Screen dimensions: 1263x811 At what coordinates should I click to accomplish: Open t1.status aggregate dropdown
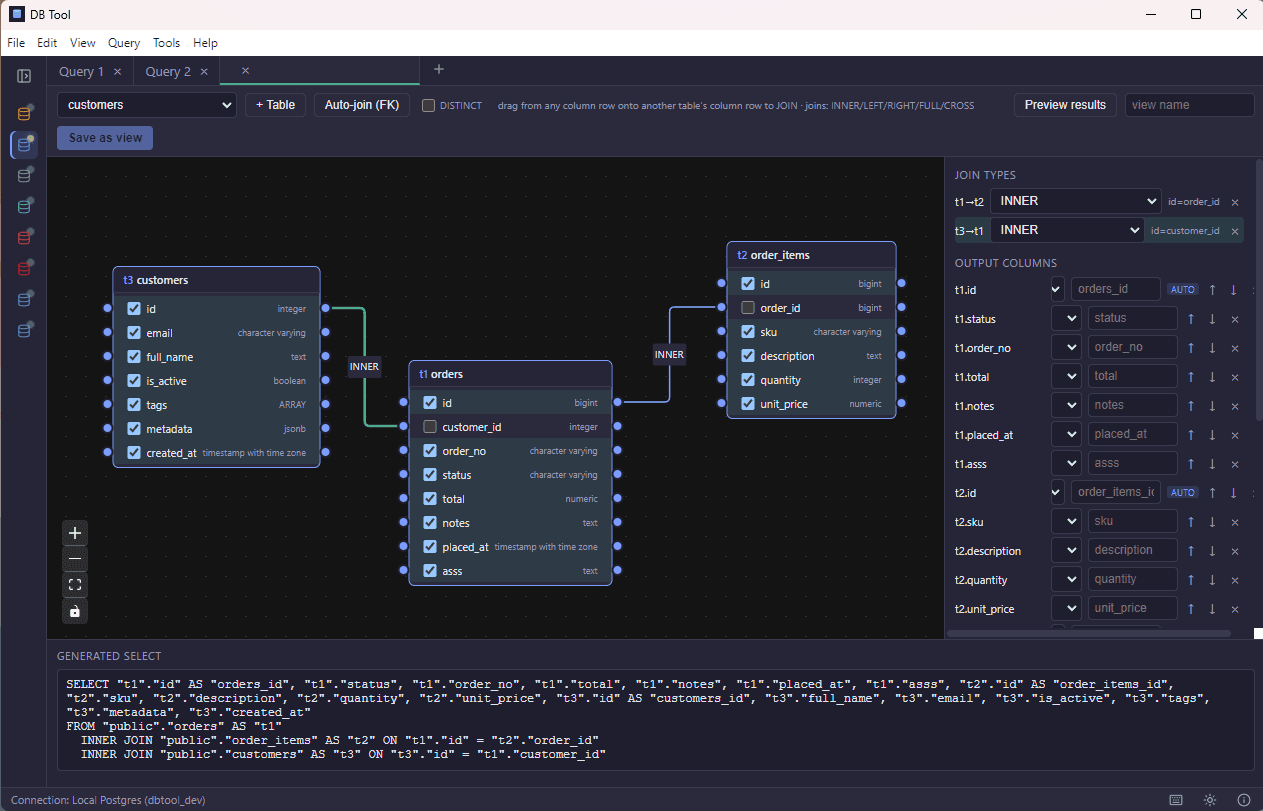click(x=1067, y=319)
